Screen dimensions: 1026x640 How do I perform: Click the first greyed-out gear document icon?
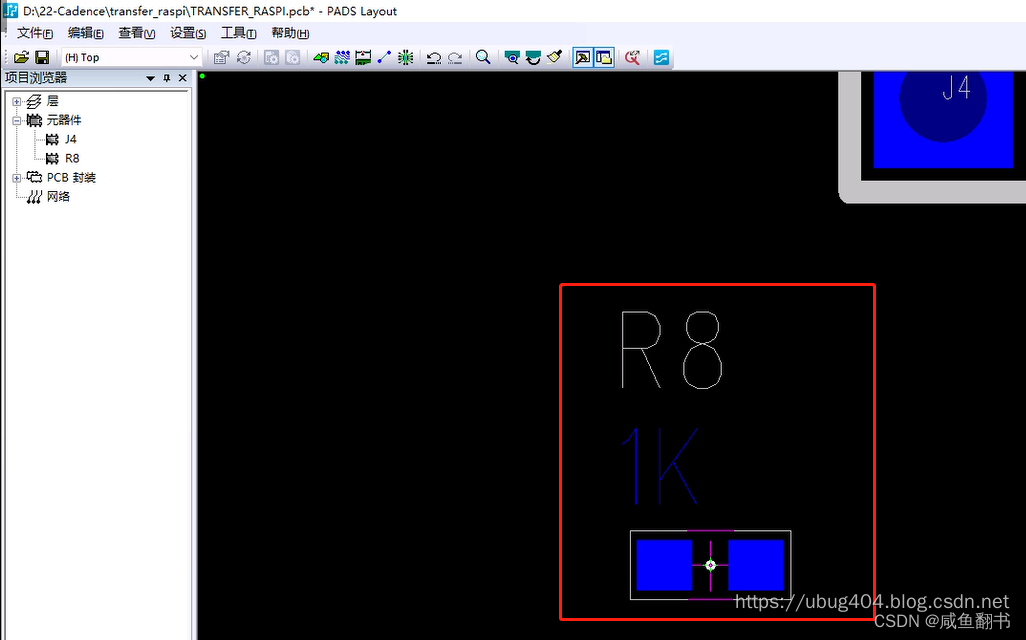tap(272, 58)
